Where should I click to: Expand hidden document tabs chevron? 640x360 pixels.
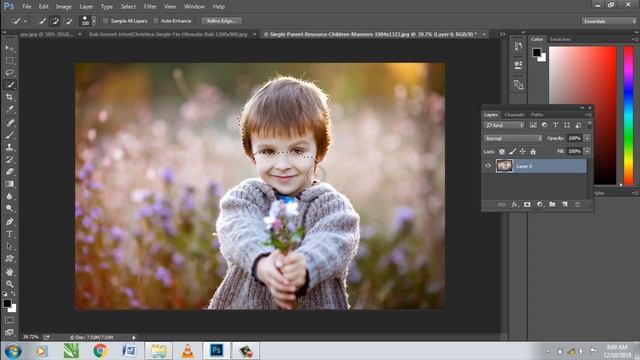tap(502, 34)
